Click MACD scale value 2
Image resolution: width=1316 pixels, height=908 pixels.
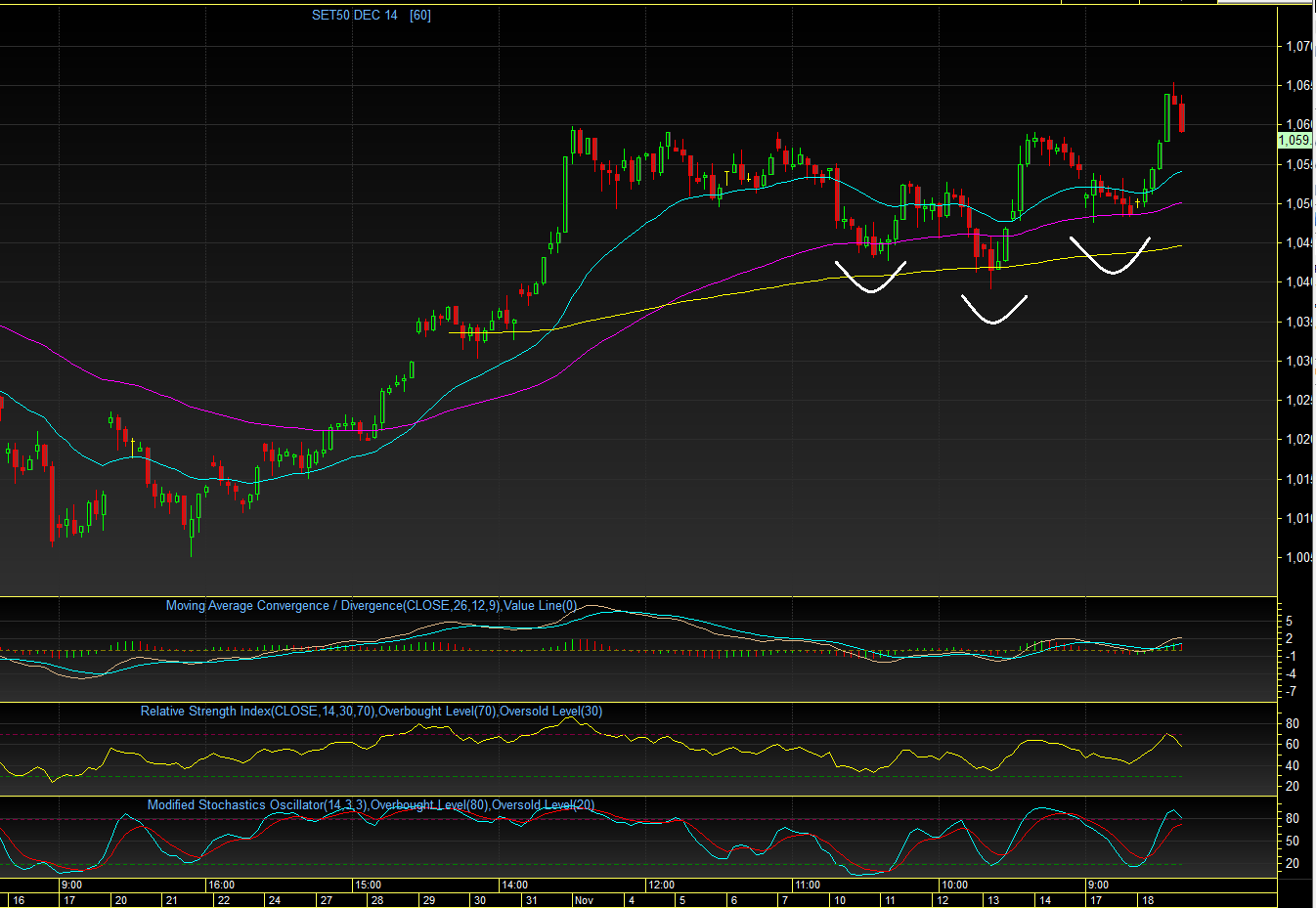1290,638
